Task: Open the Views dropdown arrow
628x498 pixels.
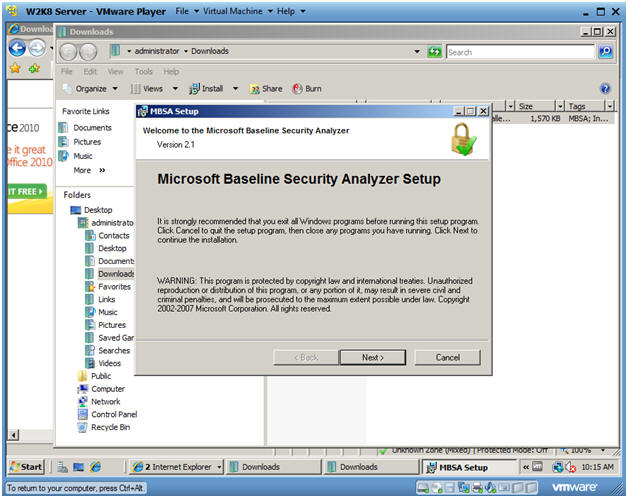Action: click(x=175, y=89)
